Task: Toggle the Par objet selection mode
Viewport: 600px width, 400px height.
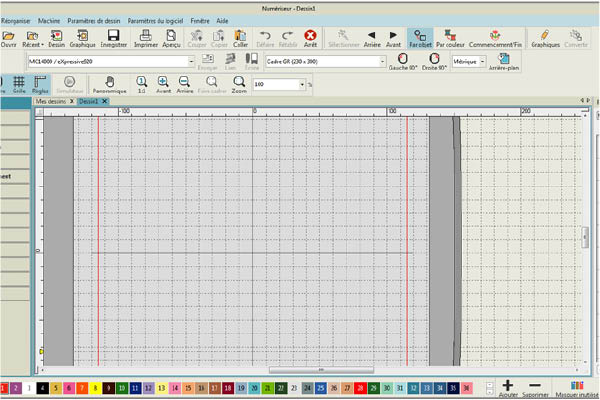Action: click(421, 38)
